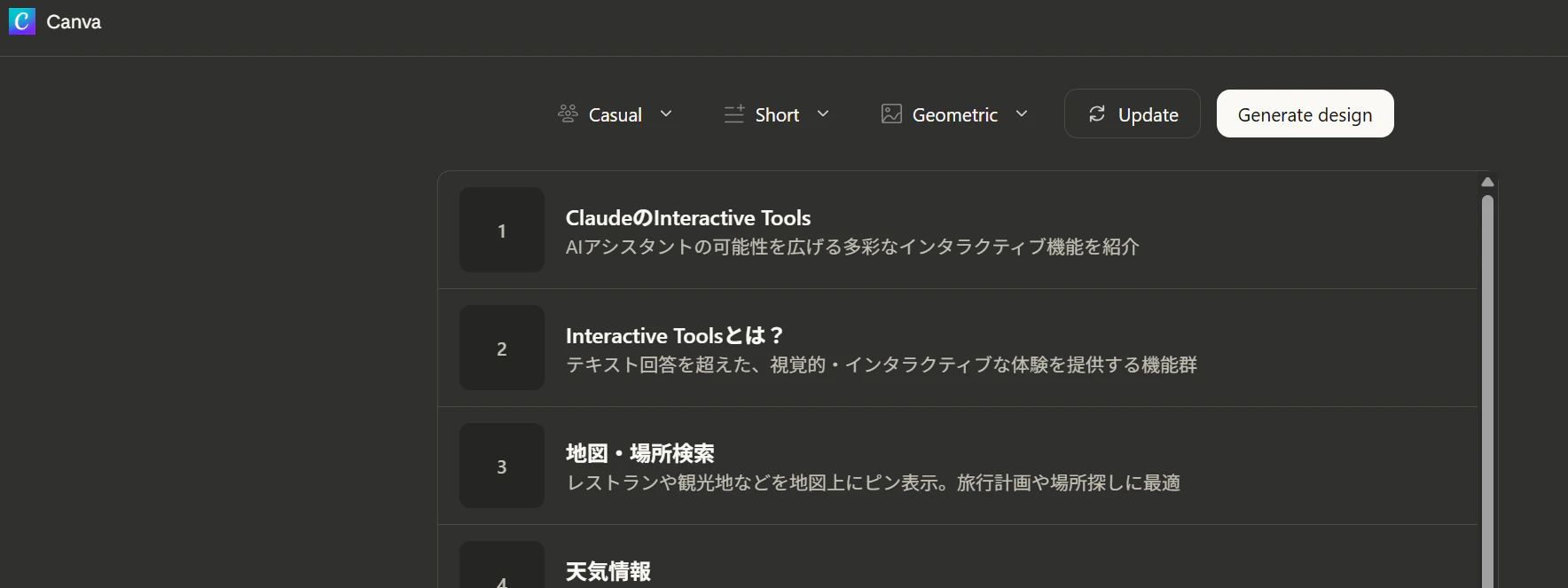1568x588 pixels.
Task: Click the 'Canva' app name text
Action: pos(74,21)
